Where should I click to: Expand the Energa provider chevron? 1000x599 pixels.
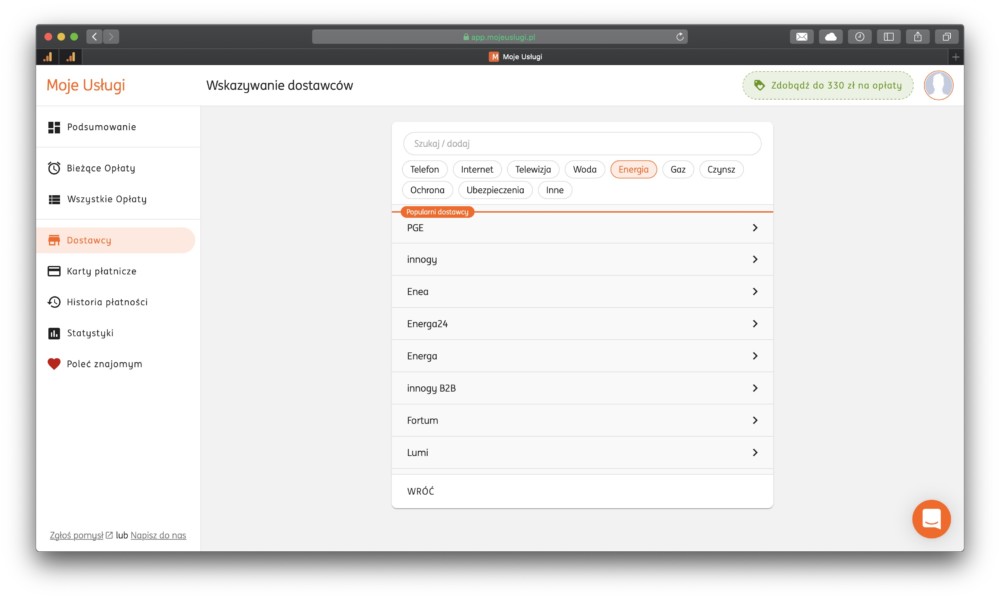(x=755, y=356)
